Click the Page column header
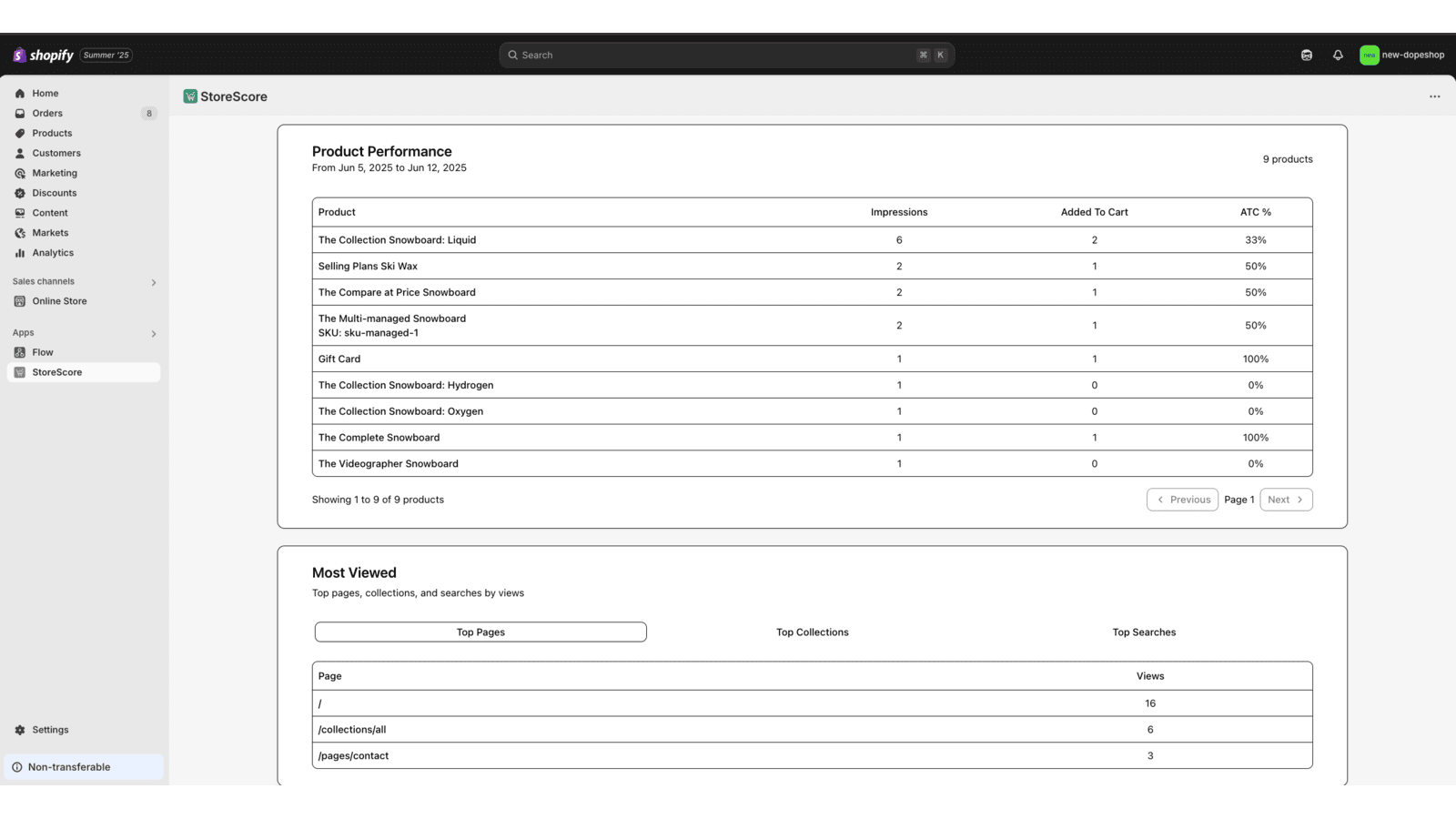1456x819 pixels. (330, 676)
